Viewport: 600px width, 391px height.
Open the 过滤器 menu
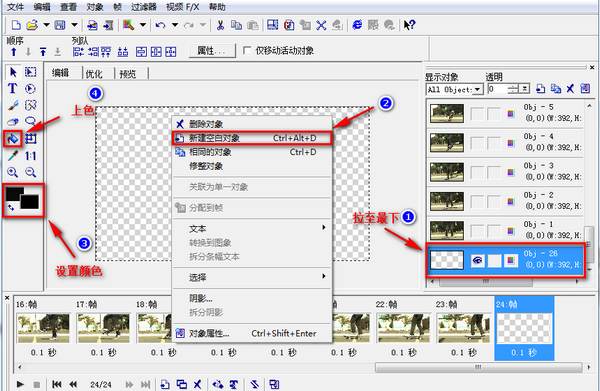point(144,7)
